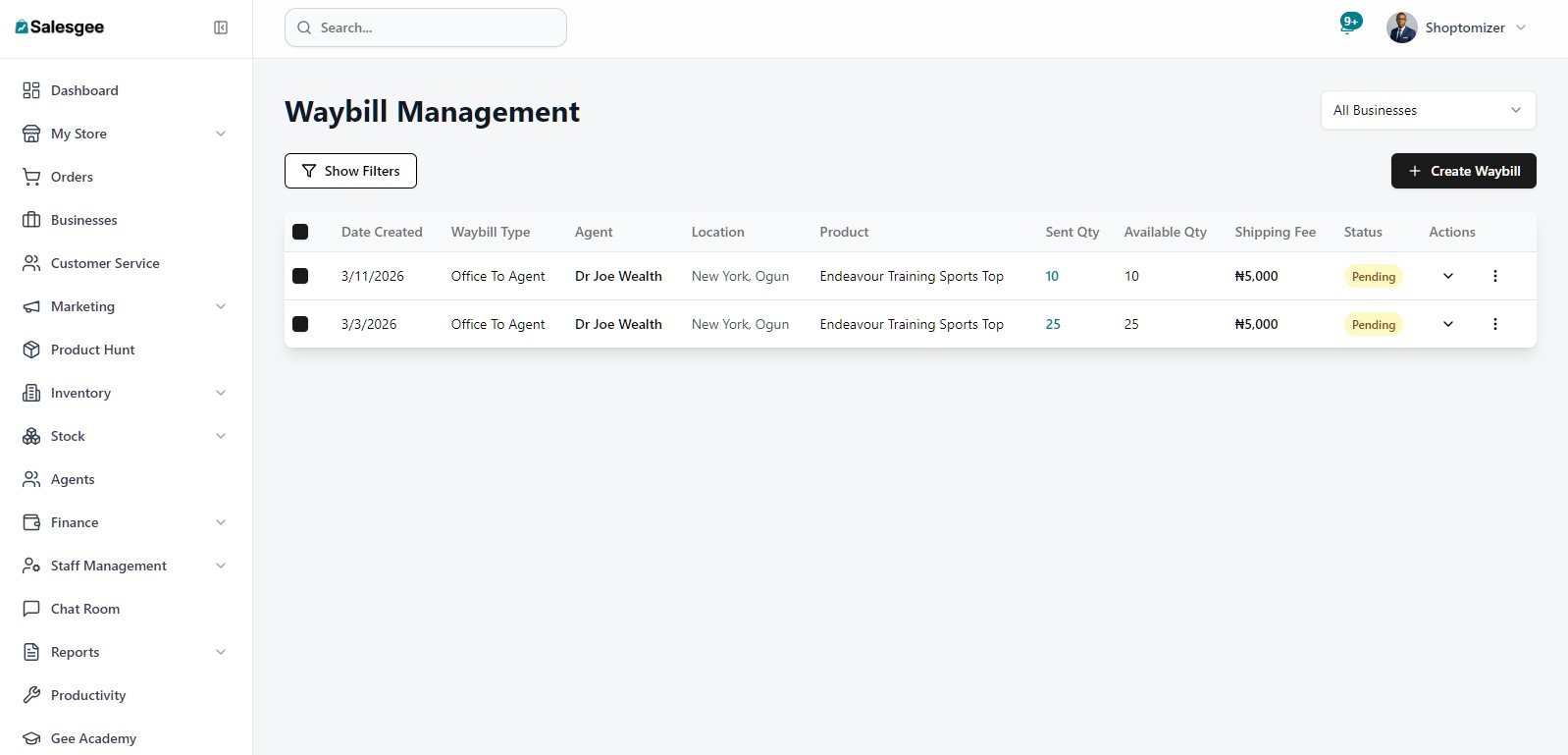
Task: Expand the Staff Management submenu chevron
Action: [x=221, y=566]
